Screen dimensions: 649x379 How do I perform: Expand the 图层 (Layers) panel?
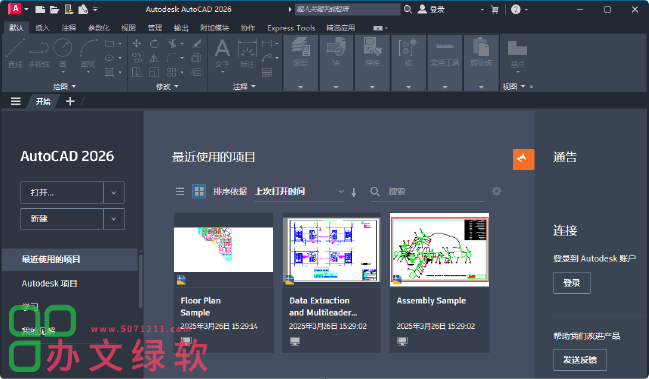300,87
